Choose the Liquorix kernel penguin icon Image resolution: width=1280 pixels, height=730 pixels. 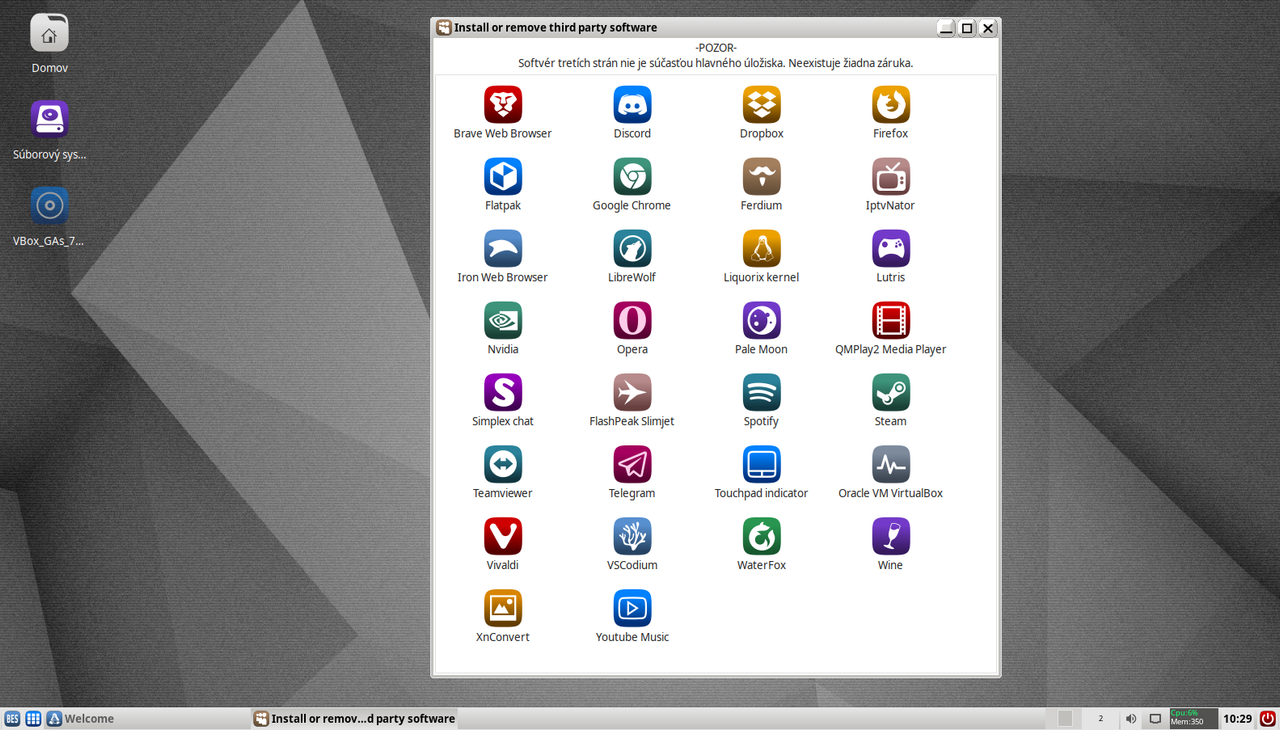click(761, 248)
